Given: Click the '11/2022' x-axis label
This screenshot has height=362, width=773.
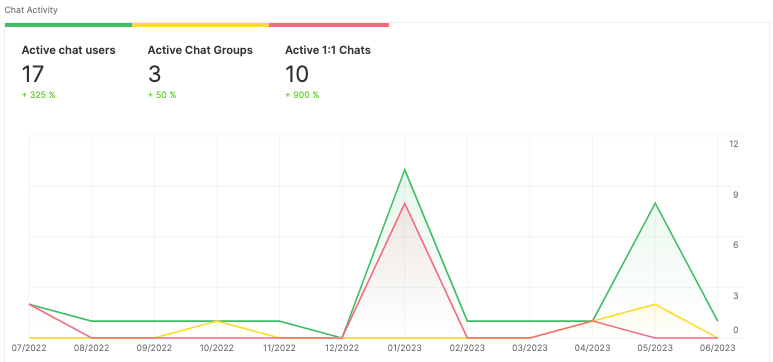Looking at the screenshot, I should (280, 348).
